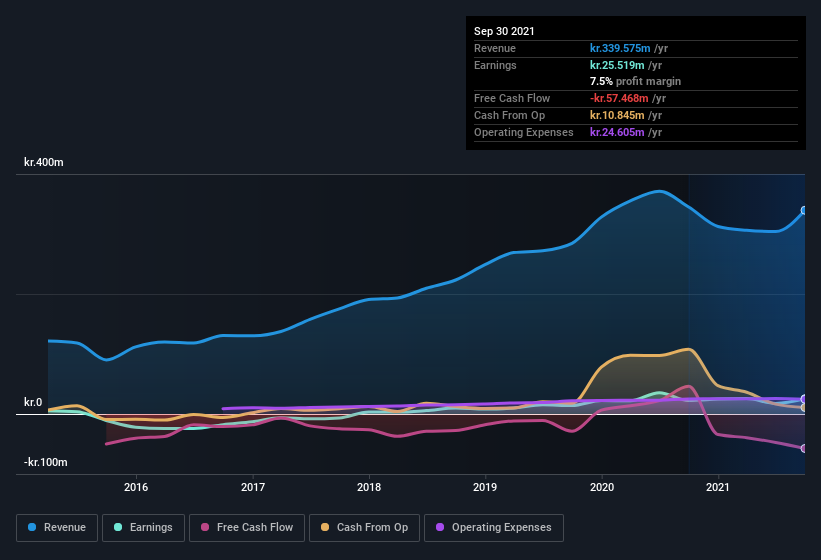Toggle the Cash From Op legend button
This screenshot has width=821, height=560.
[x=364, y=528]
